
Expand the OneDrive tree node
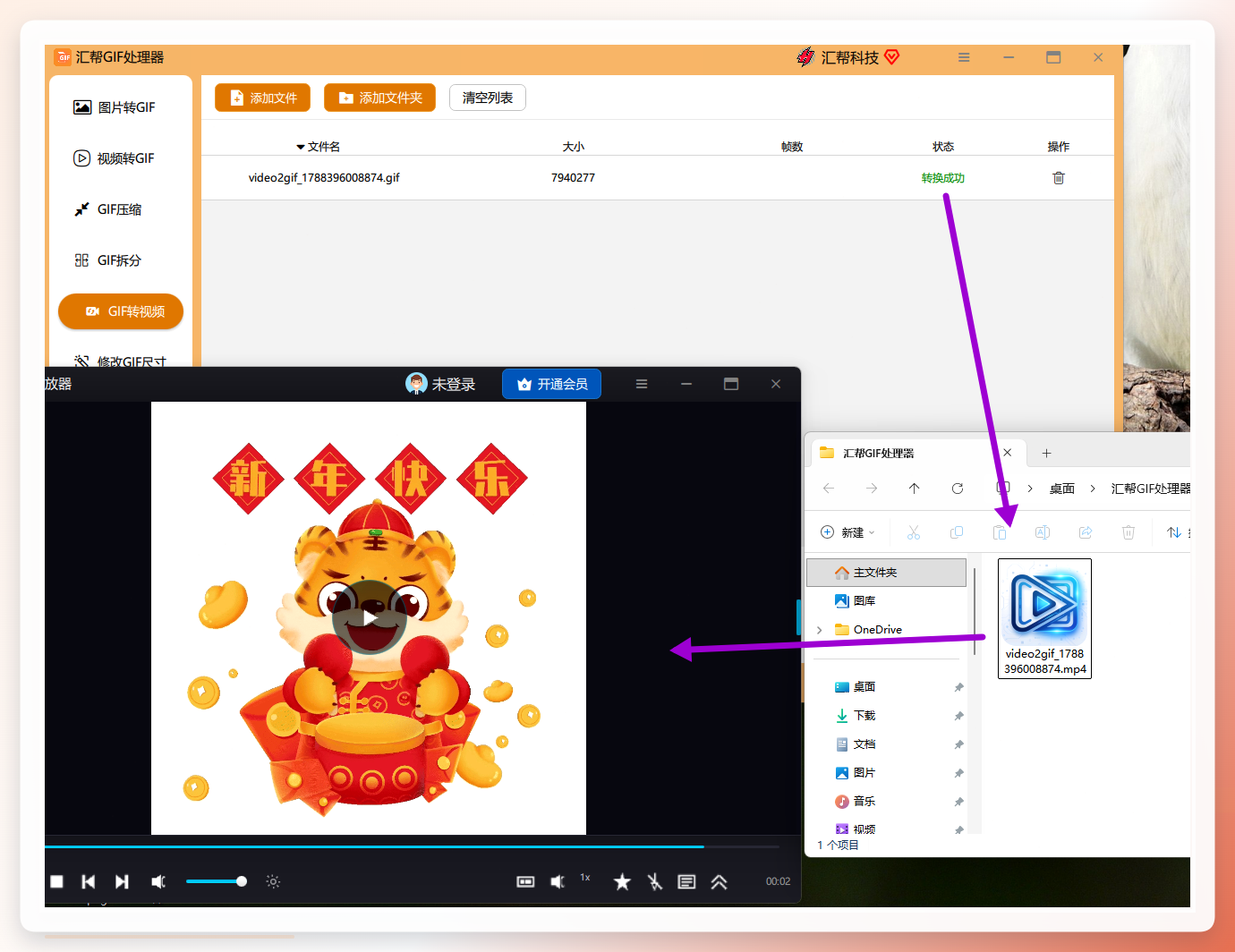coord(819,630)
